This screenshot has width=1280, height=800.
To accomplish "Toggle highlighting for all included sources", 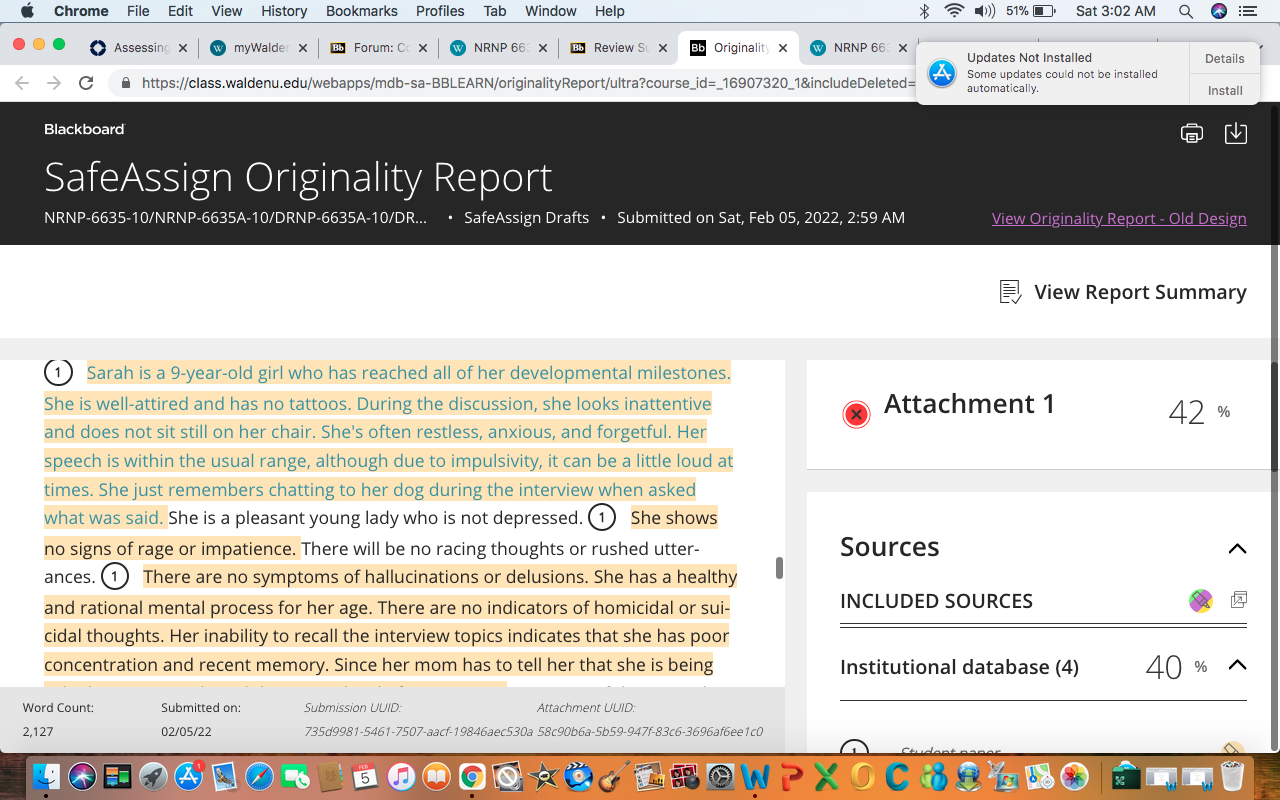I will pyautogui.click(x=1201, y=601).
